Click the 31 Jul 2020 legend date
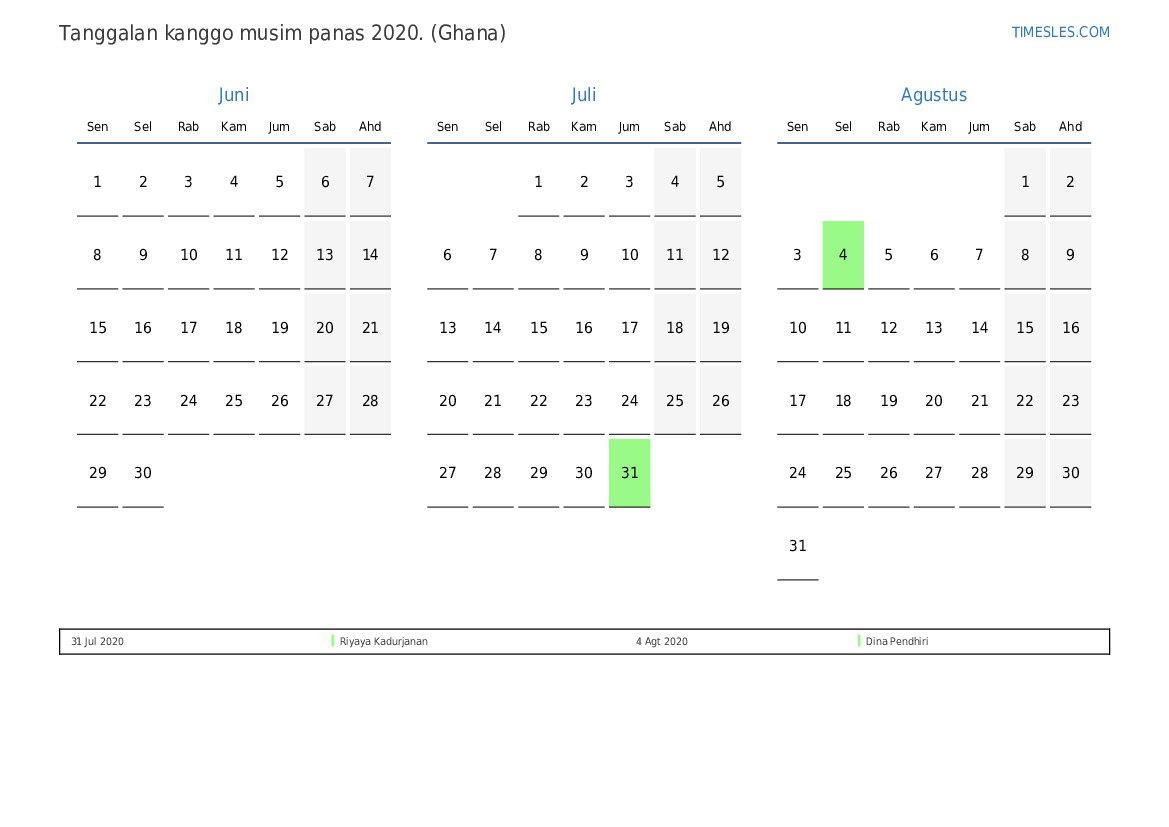This screenshot has height=827, width=1169. pyautogui.click(x=97, y=642)
